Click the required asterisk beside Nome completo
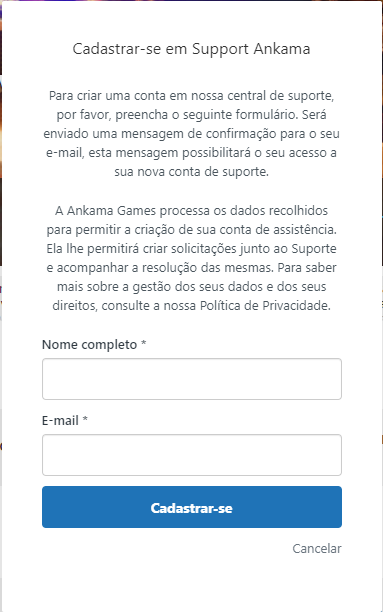Viewport: 383px width, 612px height. pyautogui.click(x=144, y=343)
